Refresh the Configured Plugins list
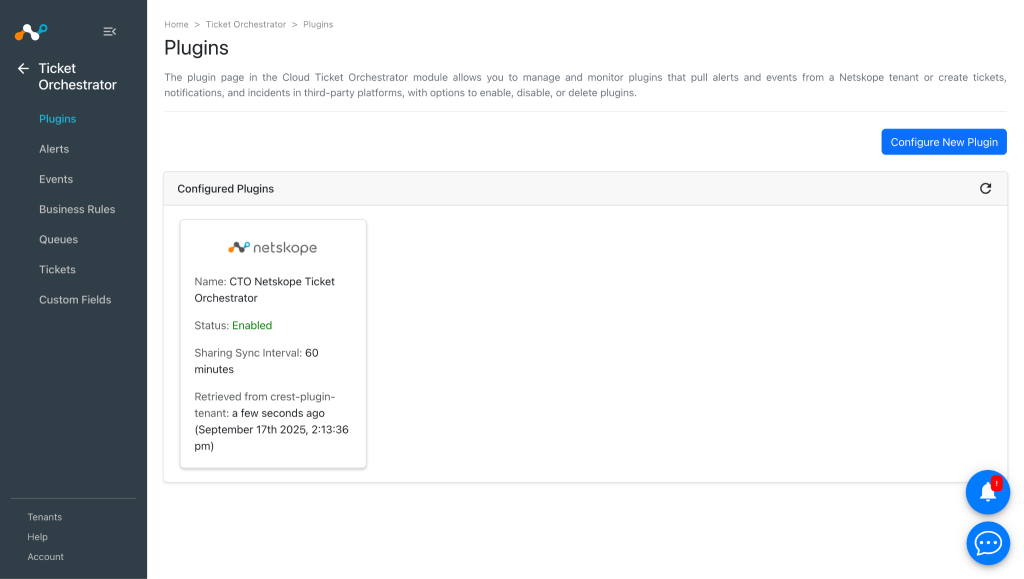The height and width of the screenshot is (579, 1024). tap(985, 189)
